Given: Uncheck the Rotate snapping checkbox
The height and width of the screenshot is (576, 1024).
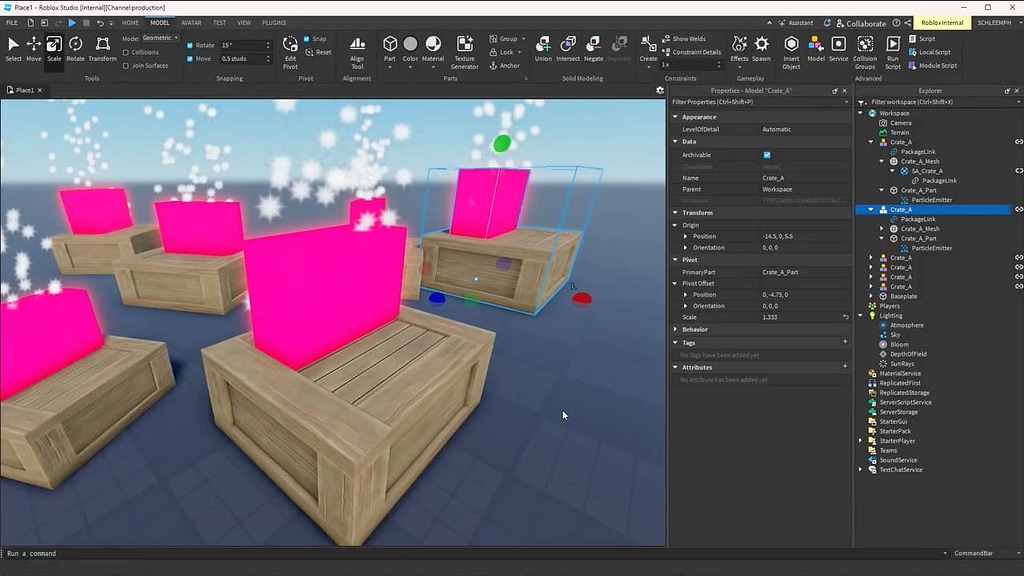Looking at the screenshot, I should 190,45.
